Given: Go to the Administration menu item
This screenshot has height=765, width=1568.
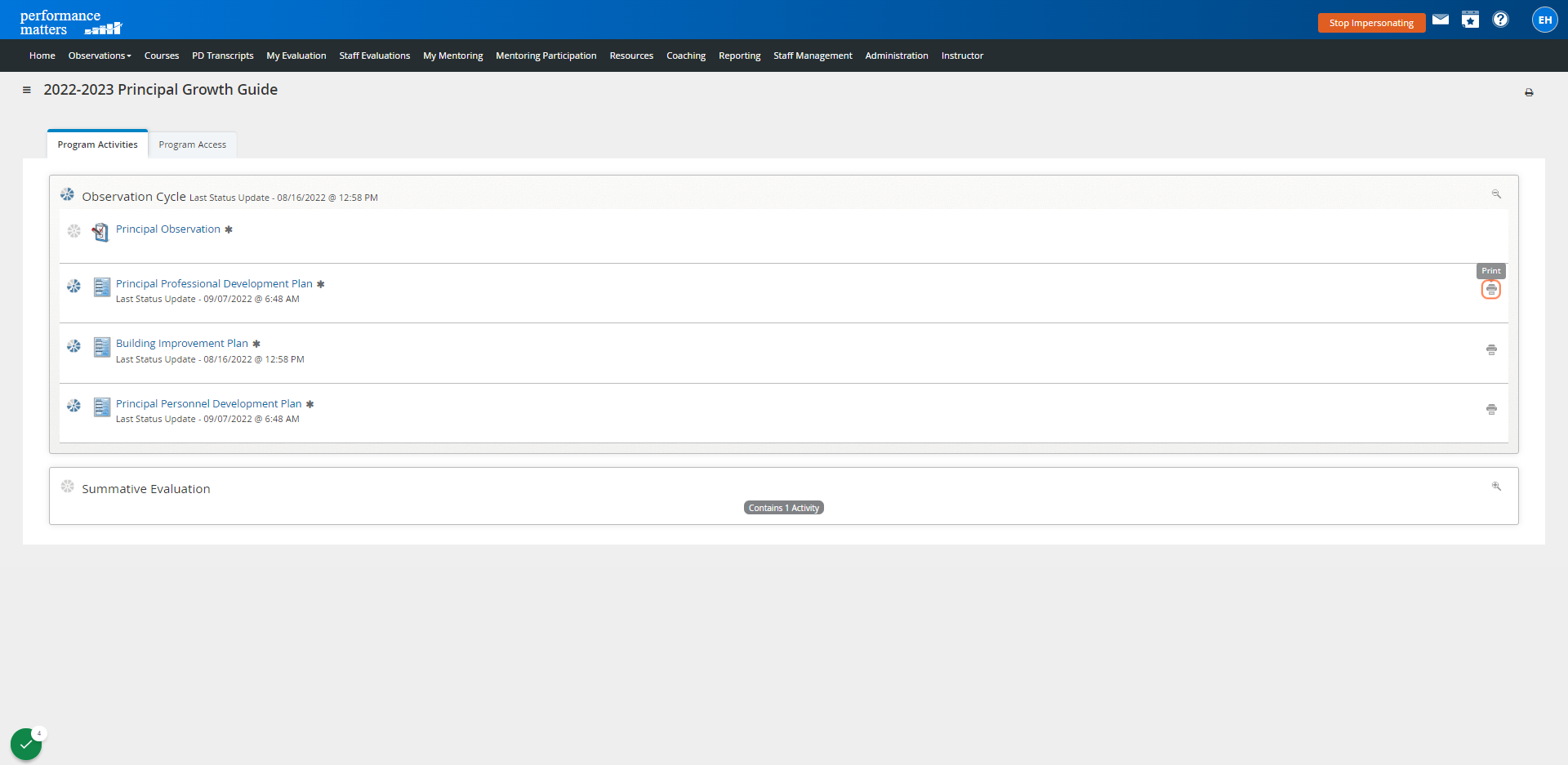Looking at the screenshot, I should (x=897, y=56).
